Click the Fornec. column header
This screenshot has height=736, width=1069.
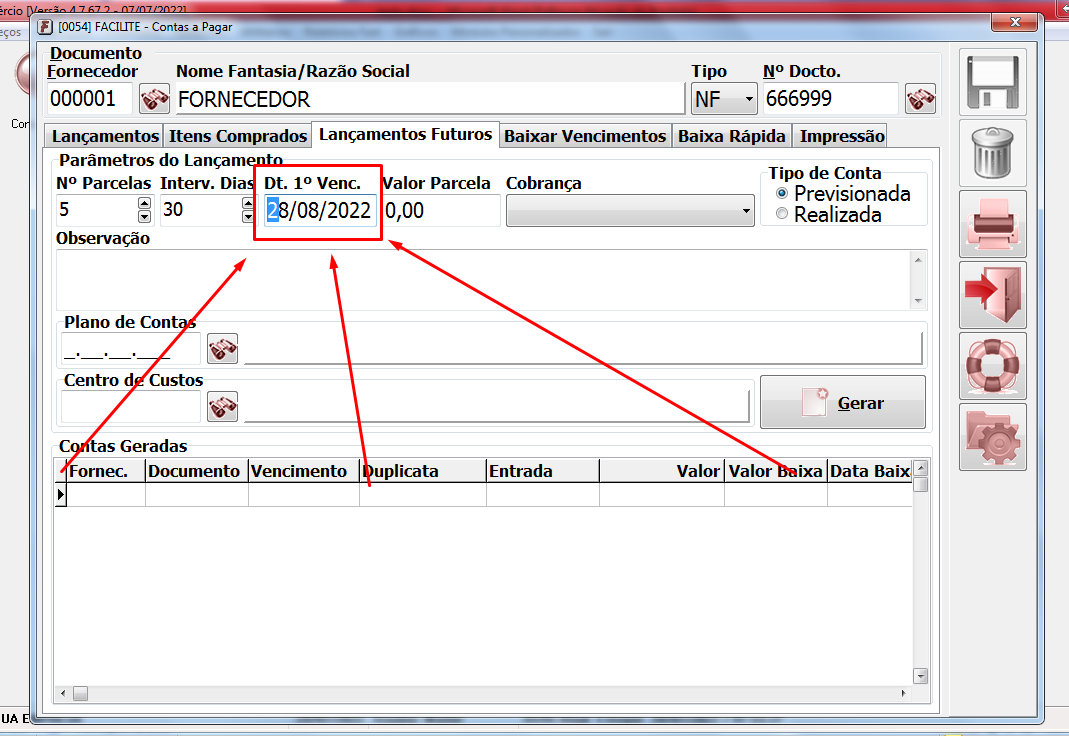(106, 471)
